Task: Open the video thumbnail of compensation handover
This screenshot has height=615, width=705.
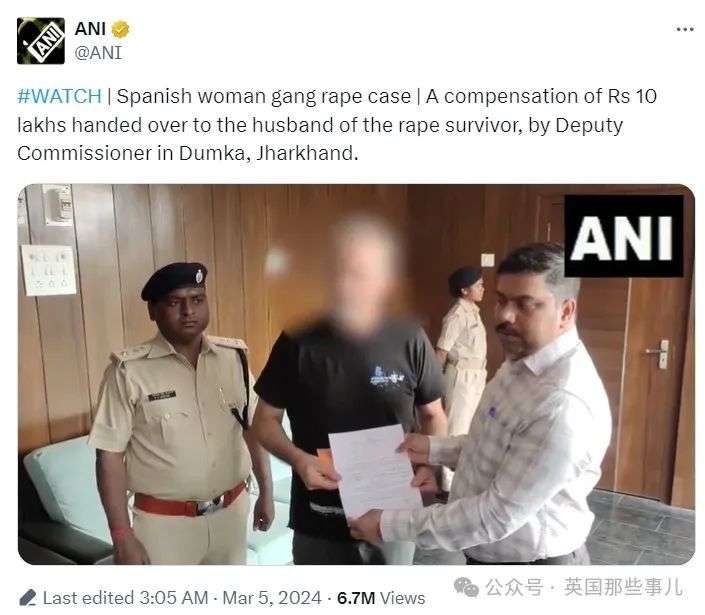Action: [x=356, y=374]
